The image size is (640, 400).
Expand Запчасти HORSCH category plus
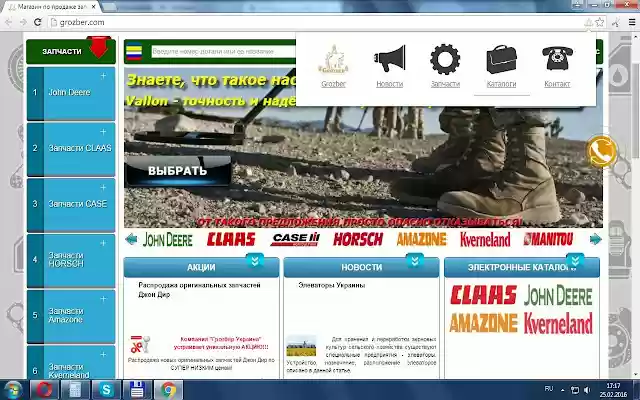[x=103, y=243]
